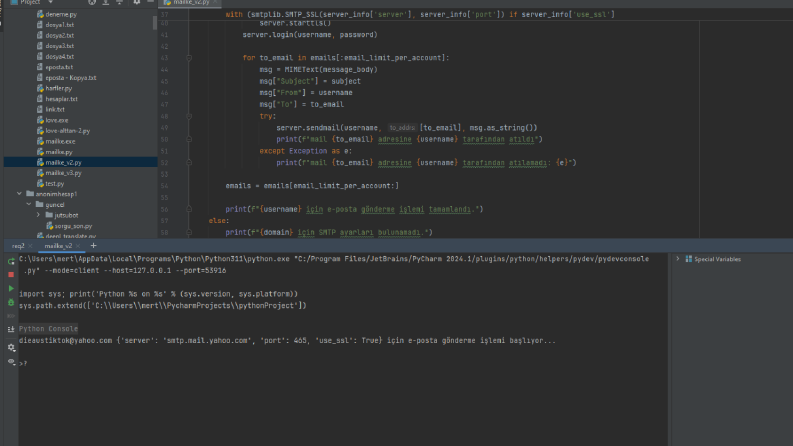Click line number 49 in gutter
793x446 pixels.
(164, 128)
